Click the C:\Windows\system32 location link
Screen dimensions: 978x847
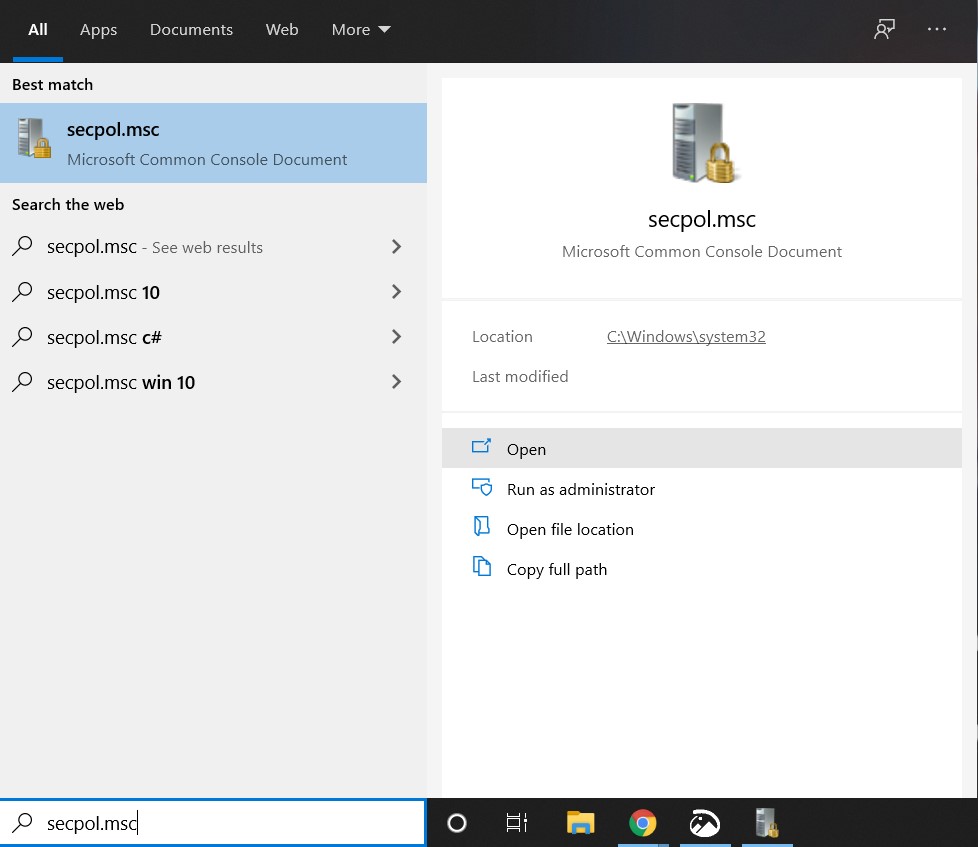click(686, 337)
